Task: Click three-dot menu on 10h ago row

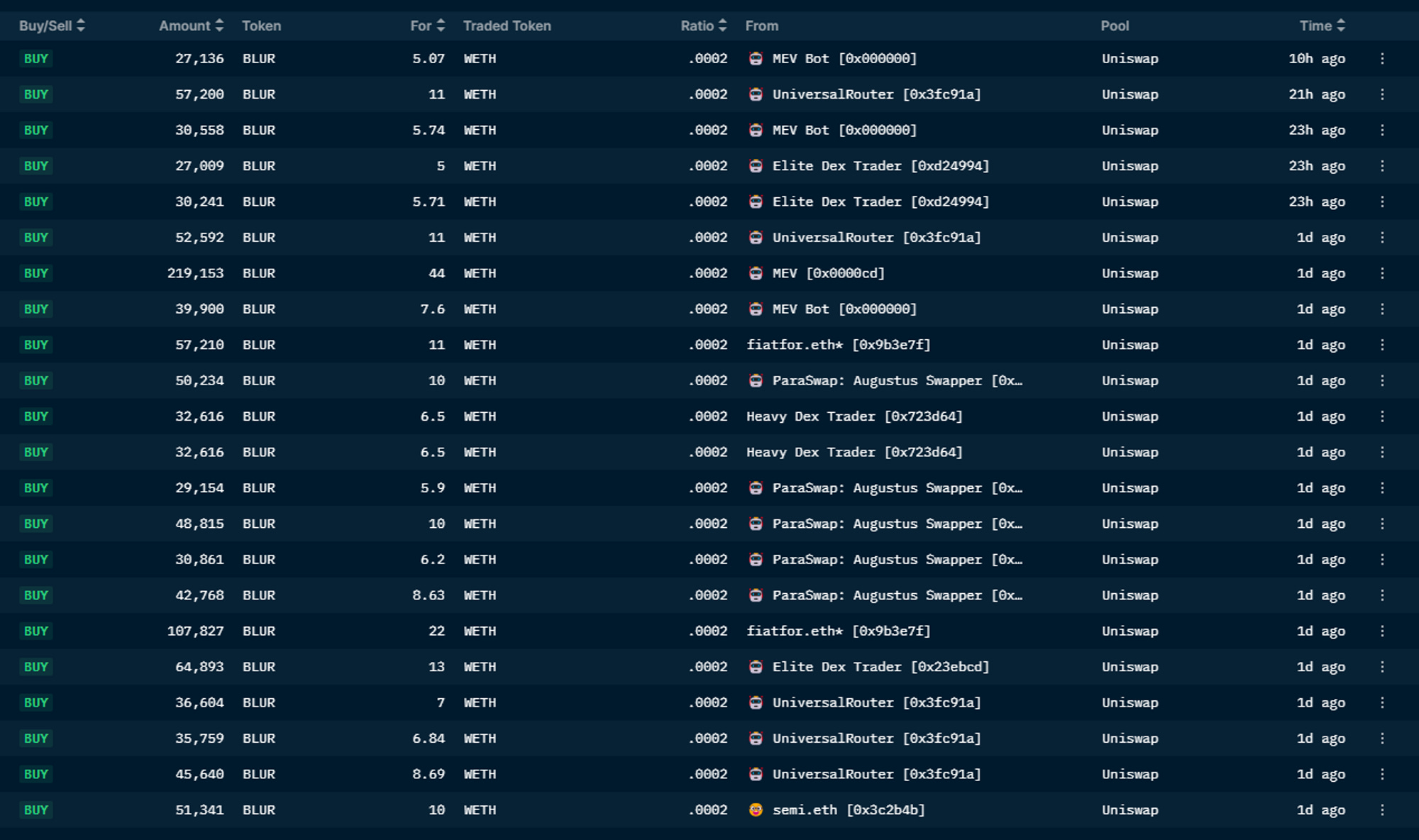Action: pos(1381,59)
